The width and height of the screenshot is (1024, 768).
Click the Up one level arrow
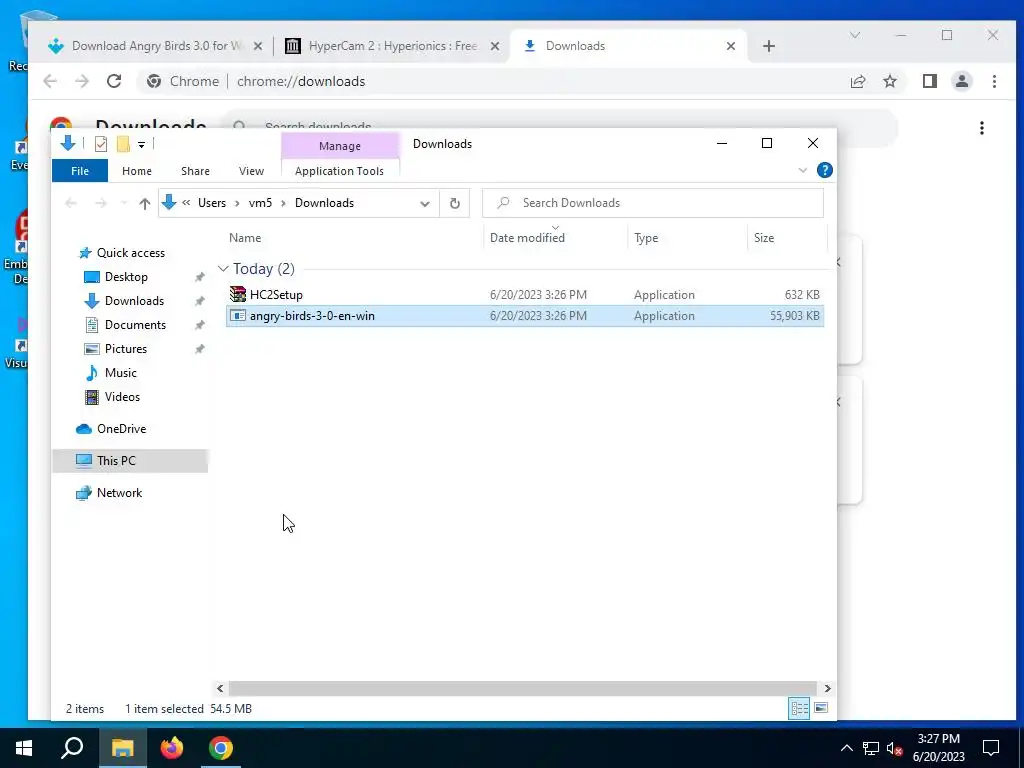pos(145,203)
